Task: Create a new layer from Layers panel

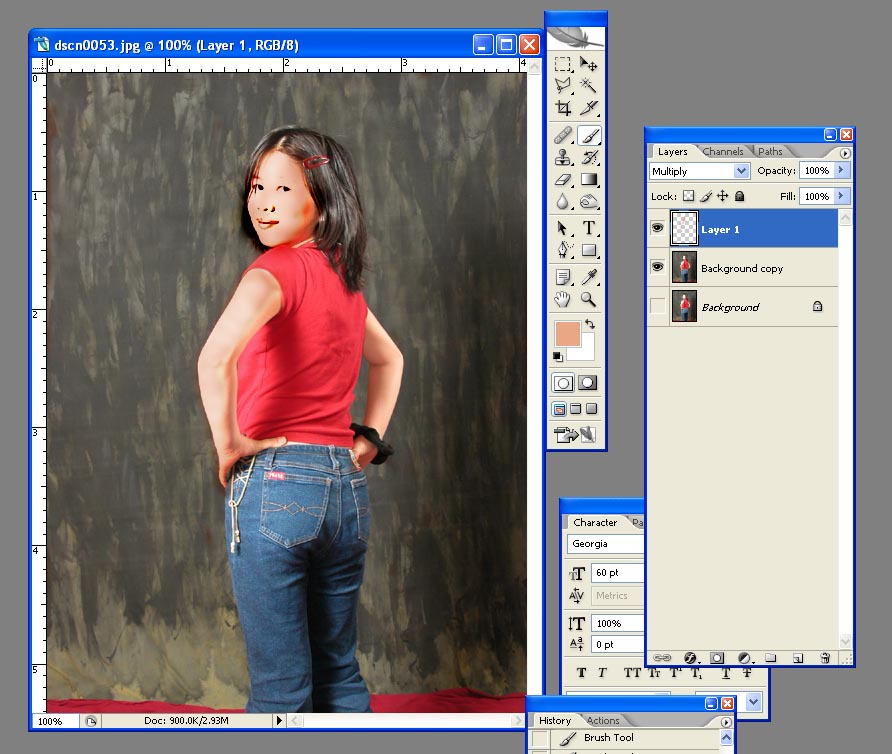Action: [798, 658]
